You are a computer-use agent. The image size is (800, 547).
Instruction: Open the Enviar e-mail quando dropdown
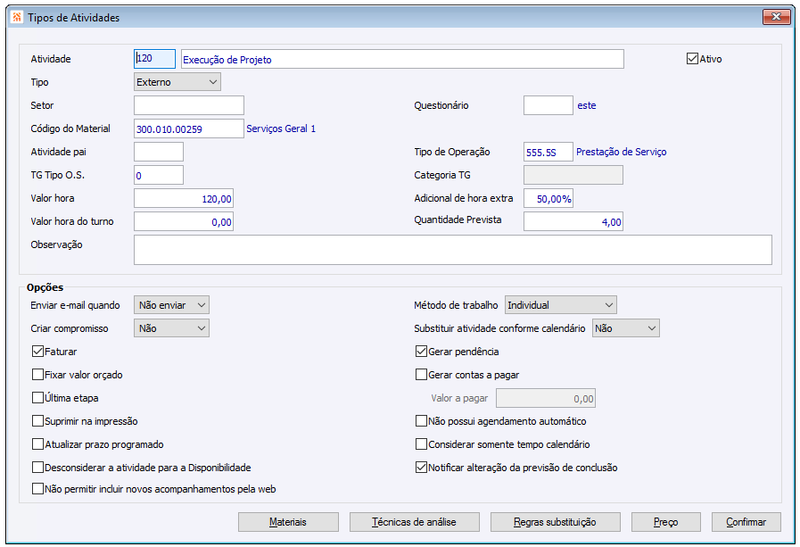coord(171,305)
